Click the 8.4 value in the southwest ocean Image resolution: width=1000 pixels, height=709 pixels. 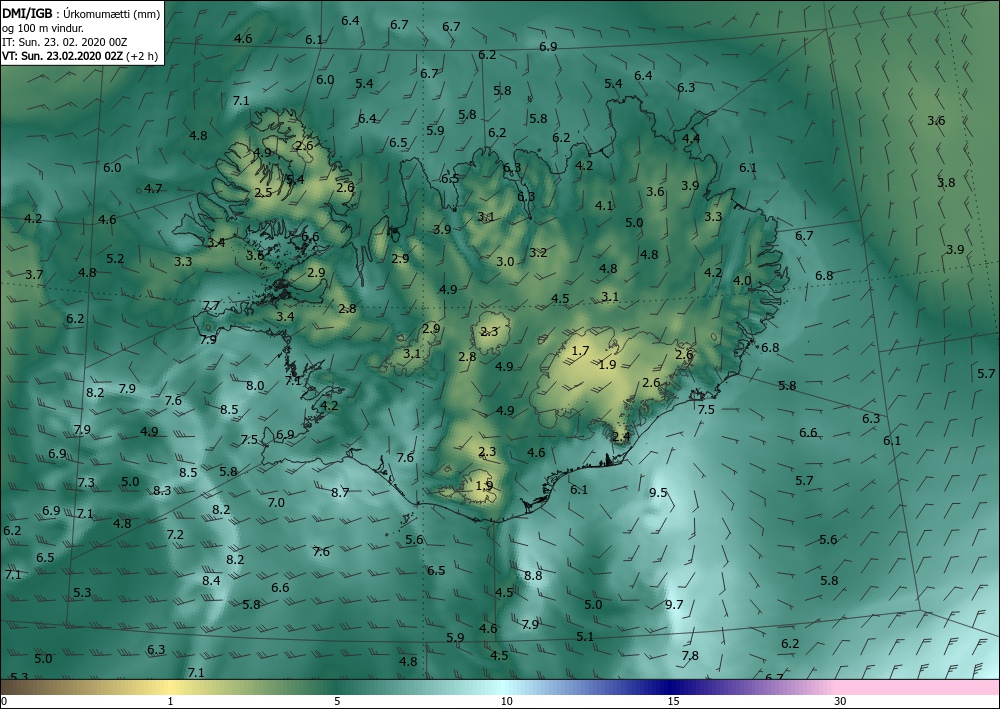click(211, 580)
